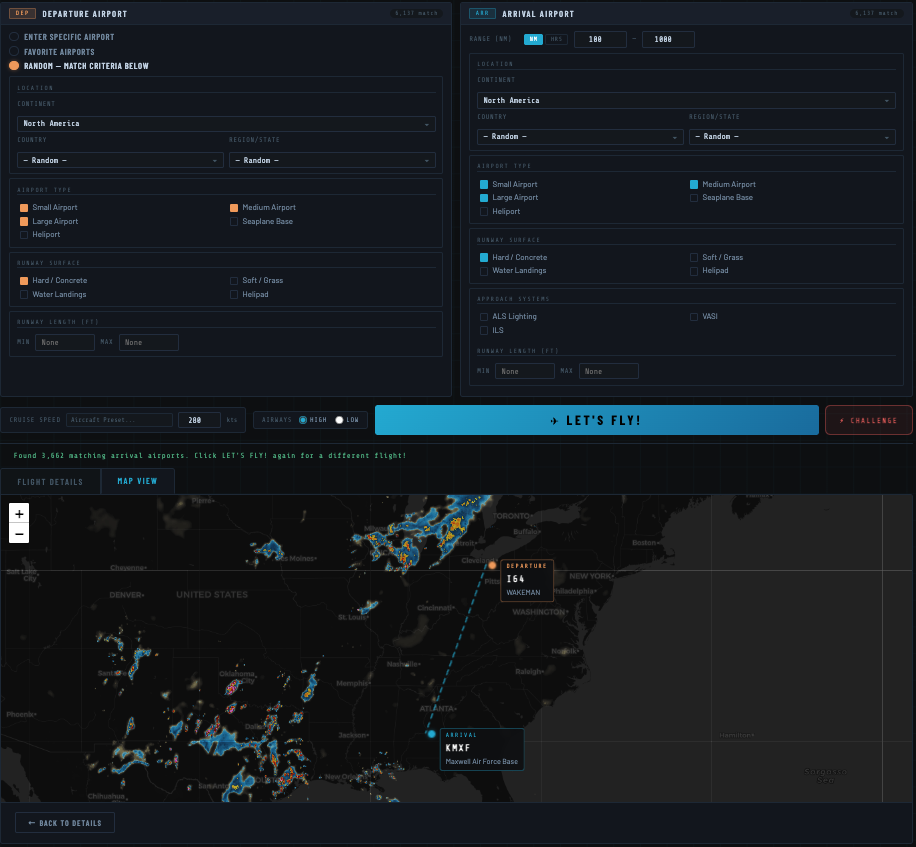Click departure runway length Min field
Screen dimensions: 916x847
click(65, 342)
